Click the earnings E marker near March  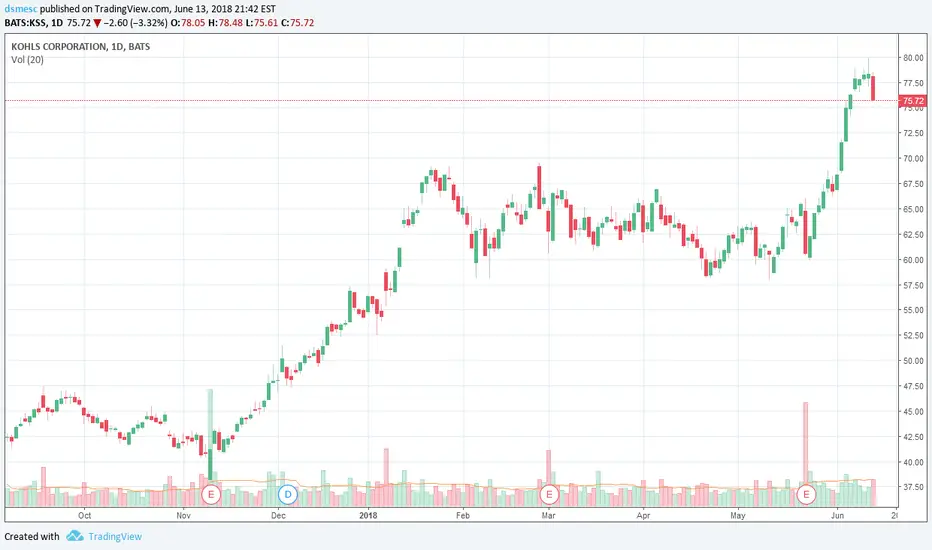(549, 494)
